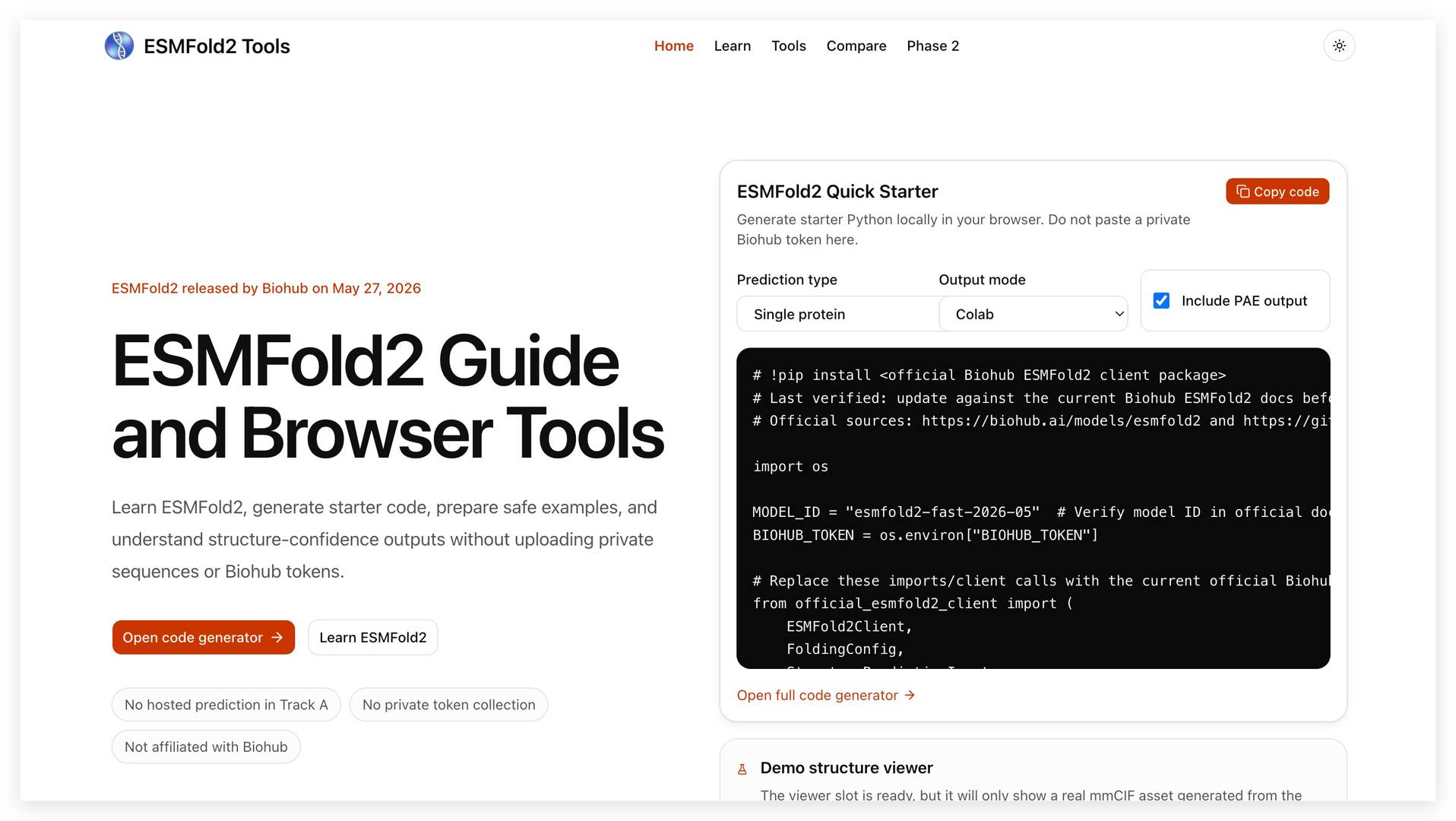This screenshot has height=821, width=1456.
Task: Open the Tools navigation link
Action: [x=788, y=46]
